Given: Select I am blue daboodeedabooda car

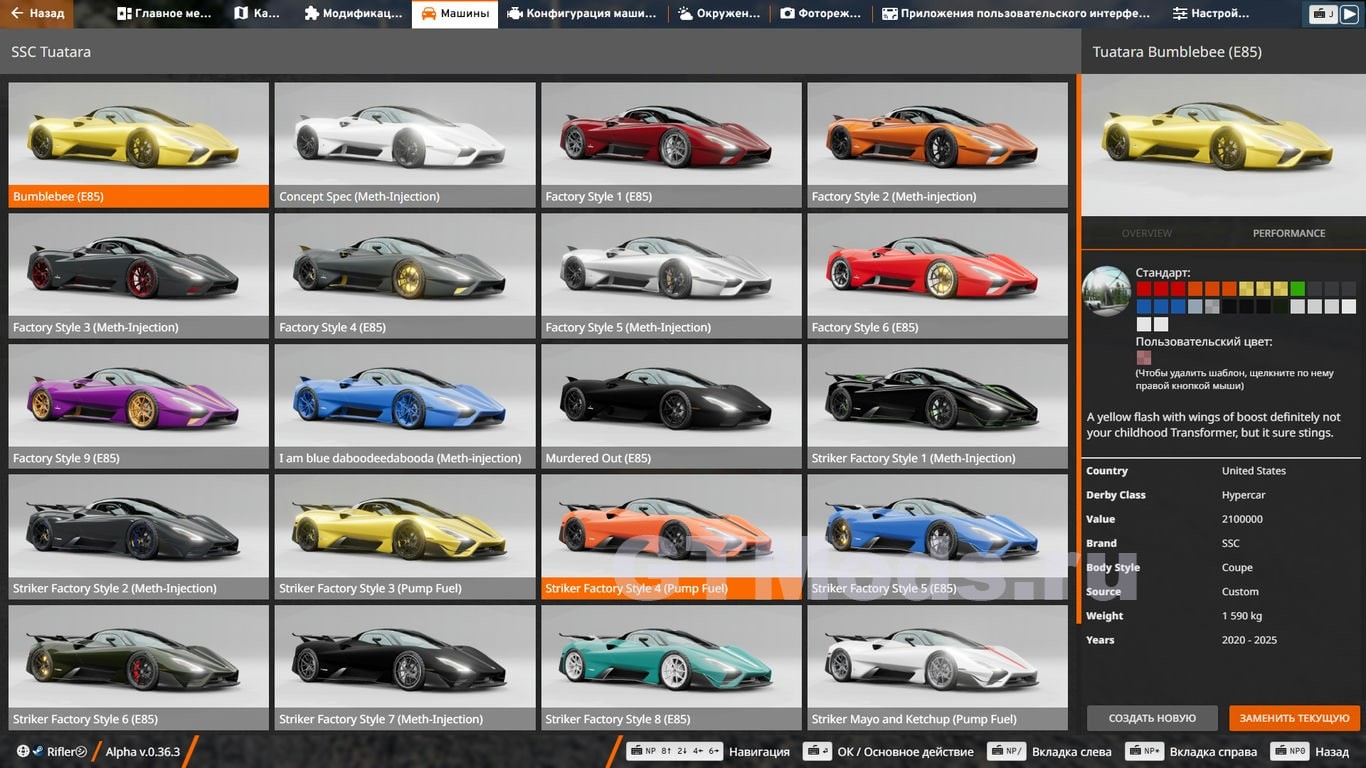Looking at the screenshot, I should (x=405, y=406).
